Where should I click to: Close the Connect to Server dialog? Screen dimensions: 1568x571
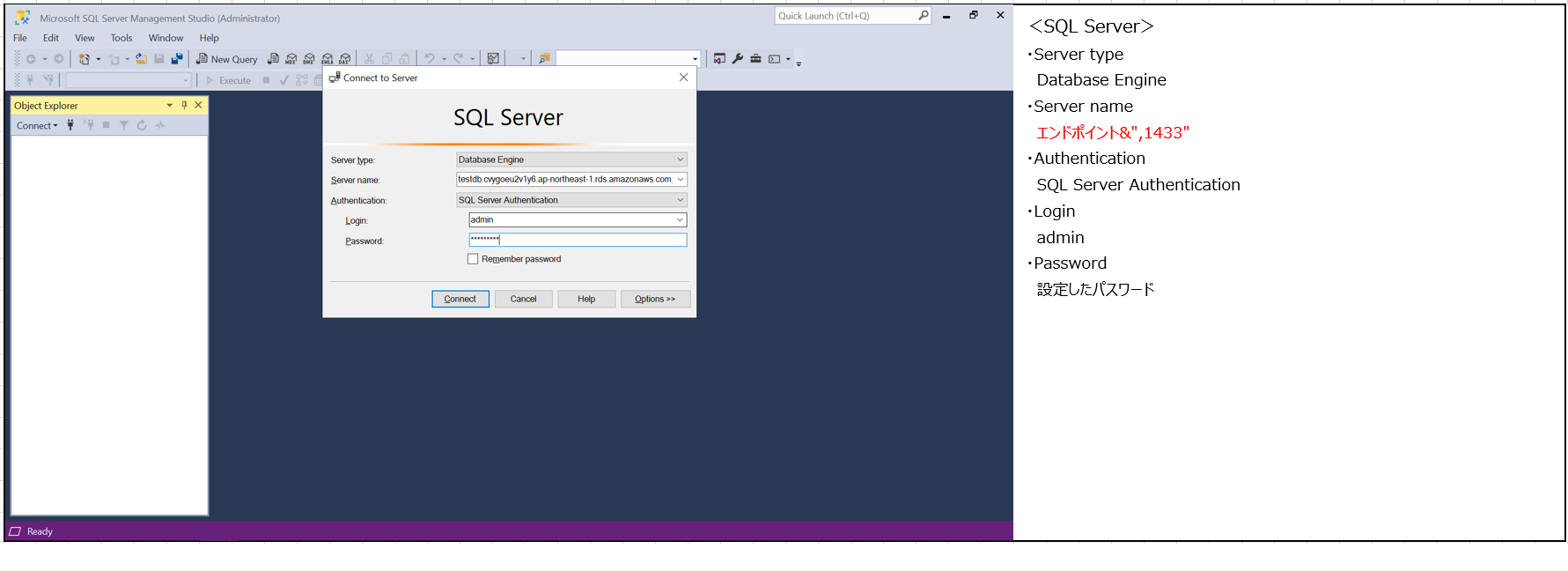pos(683,78)
